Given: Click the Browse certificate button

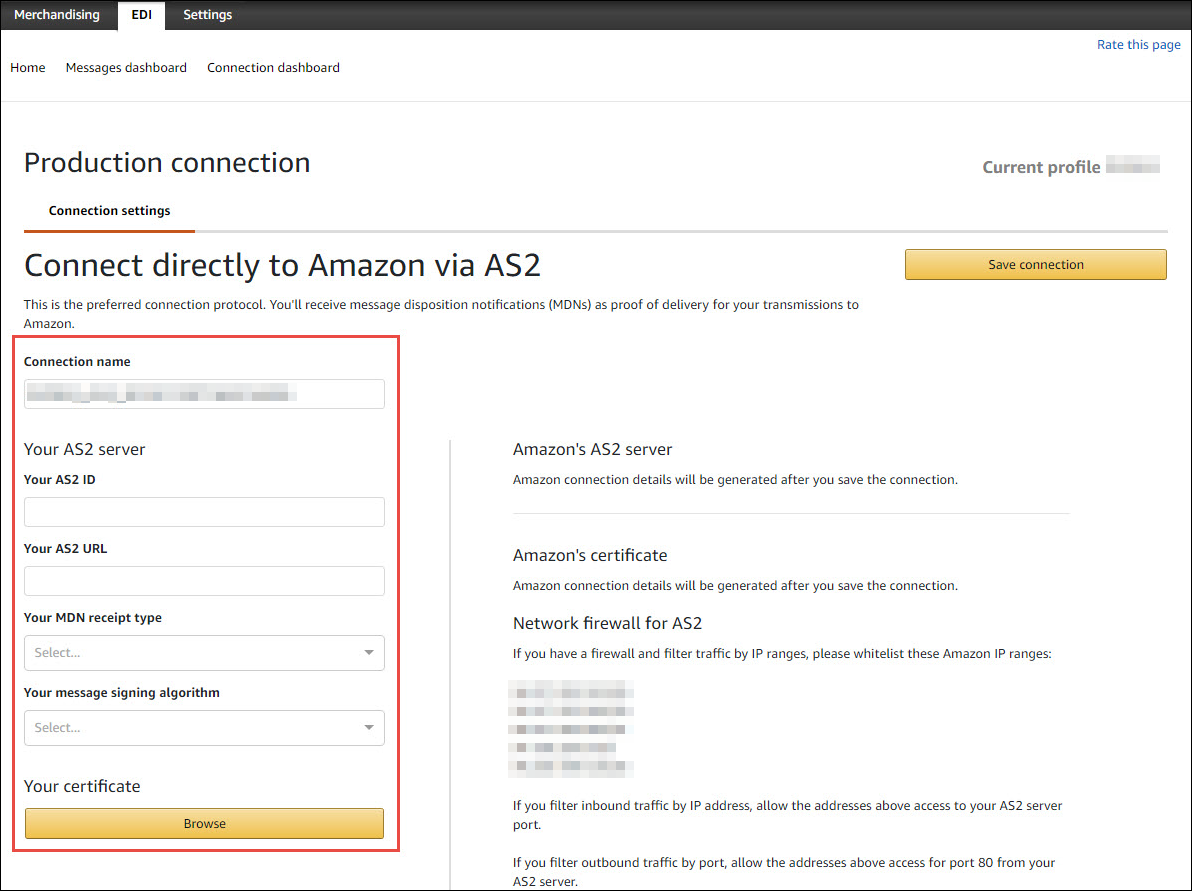Looking at the screenshot, I should pyautogui.click(x=204, y=823).
